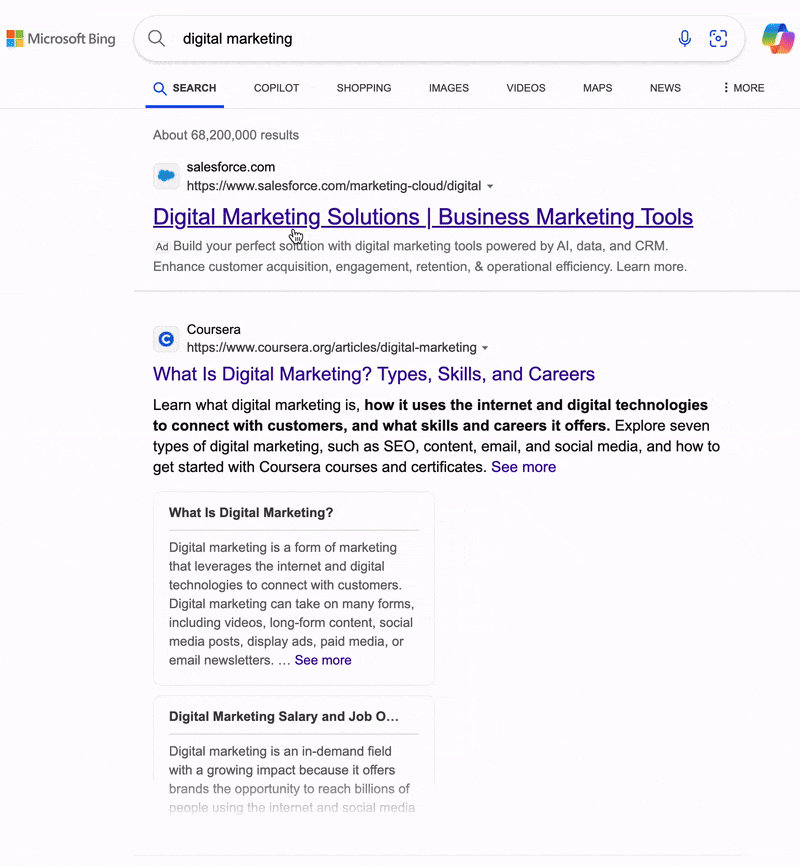The width and height of the screenshot is (800, 867).
Task: Switch to the Images tab
Action: pyautogui.click(x=449, y=88)
